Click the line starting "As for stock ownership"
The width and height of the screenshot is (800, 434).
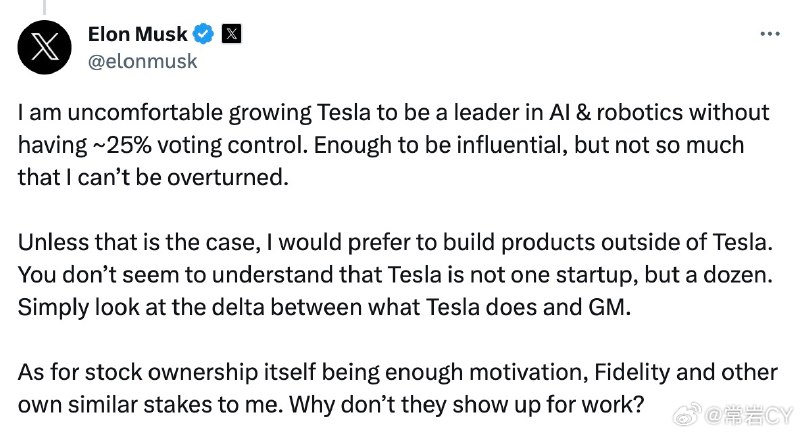[398, 373]
